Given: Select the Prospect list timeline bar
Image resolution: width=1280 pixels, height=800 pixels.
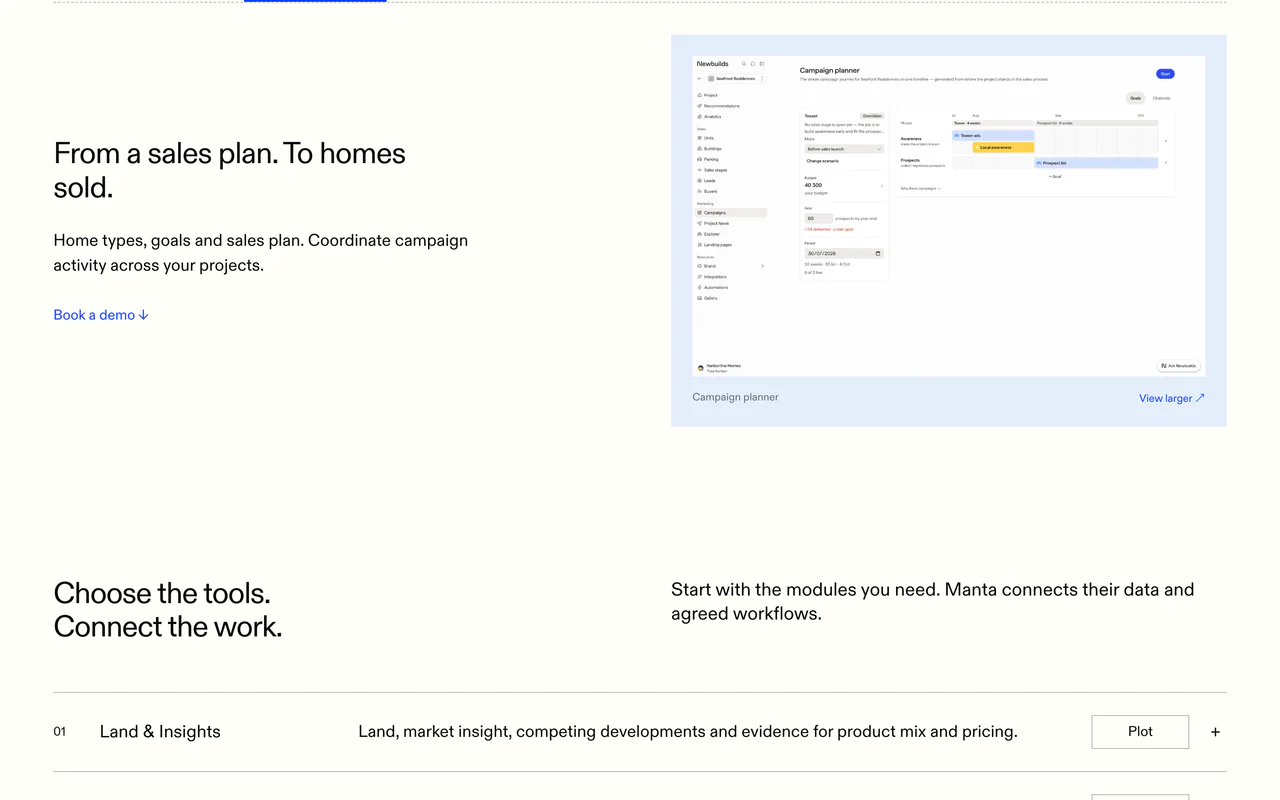Looking at the screenshot, I should tap(1096, 162).
